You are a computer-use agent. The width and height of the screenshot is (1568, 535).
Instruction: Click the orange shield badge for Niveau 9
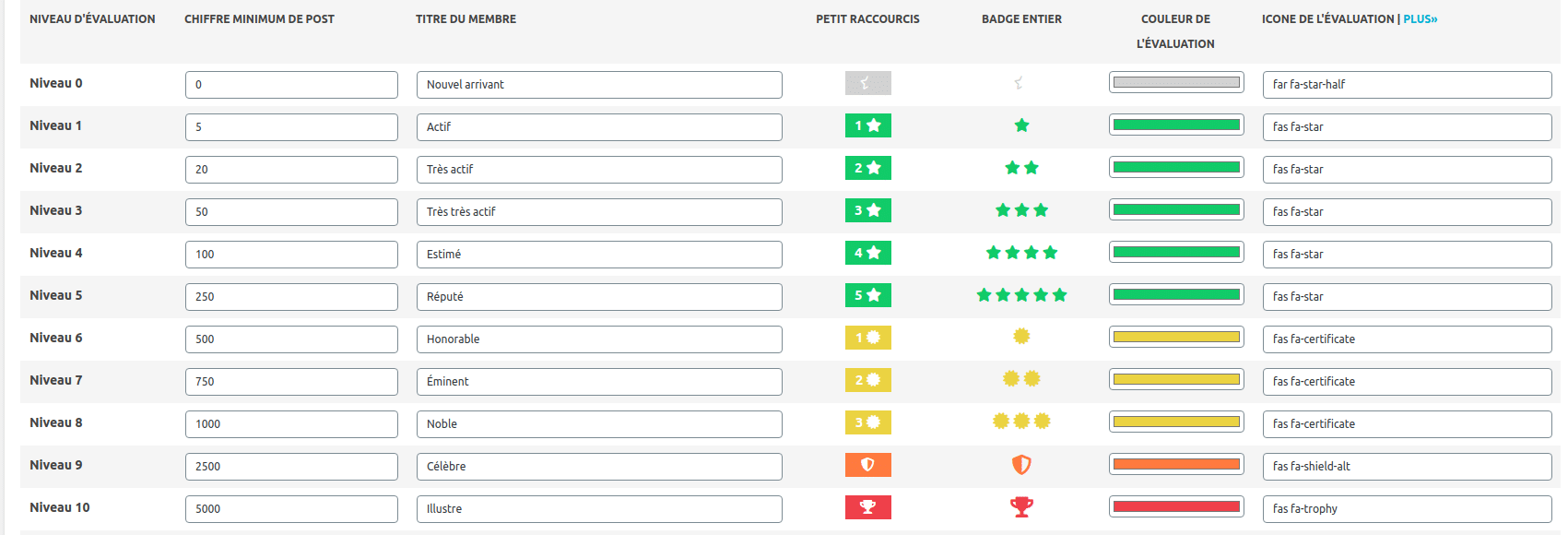point(867,465)
